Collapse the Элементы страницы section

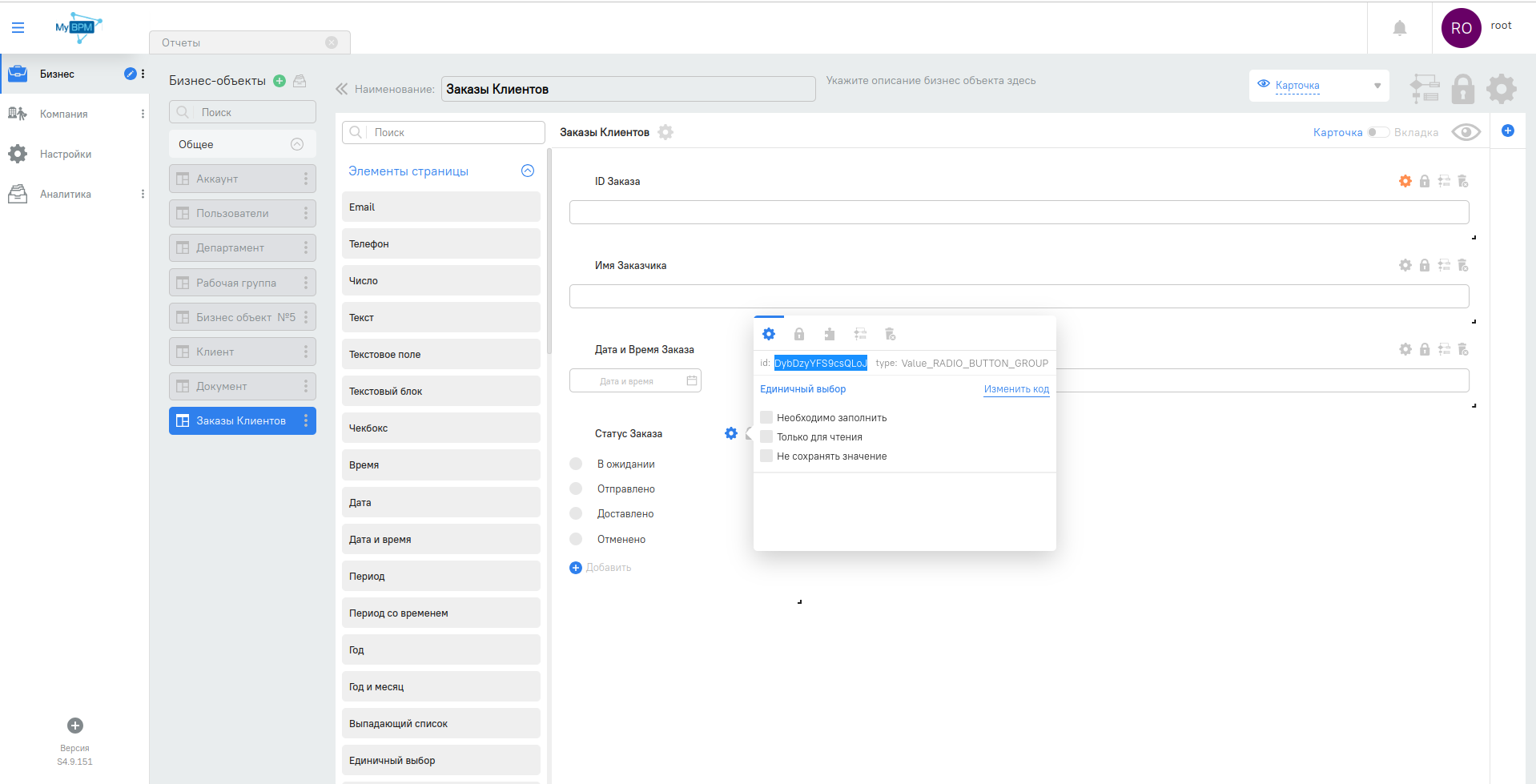pyautogui.click(x=528, y=171)
